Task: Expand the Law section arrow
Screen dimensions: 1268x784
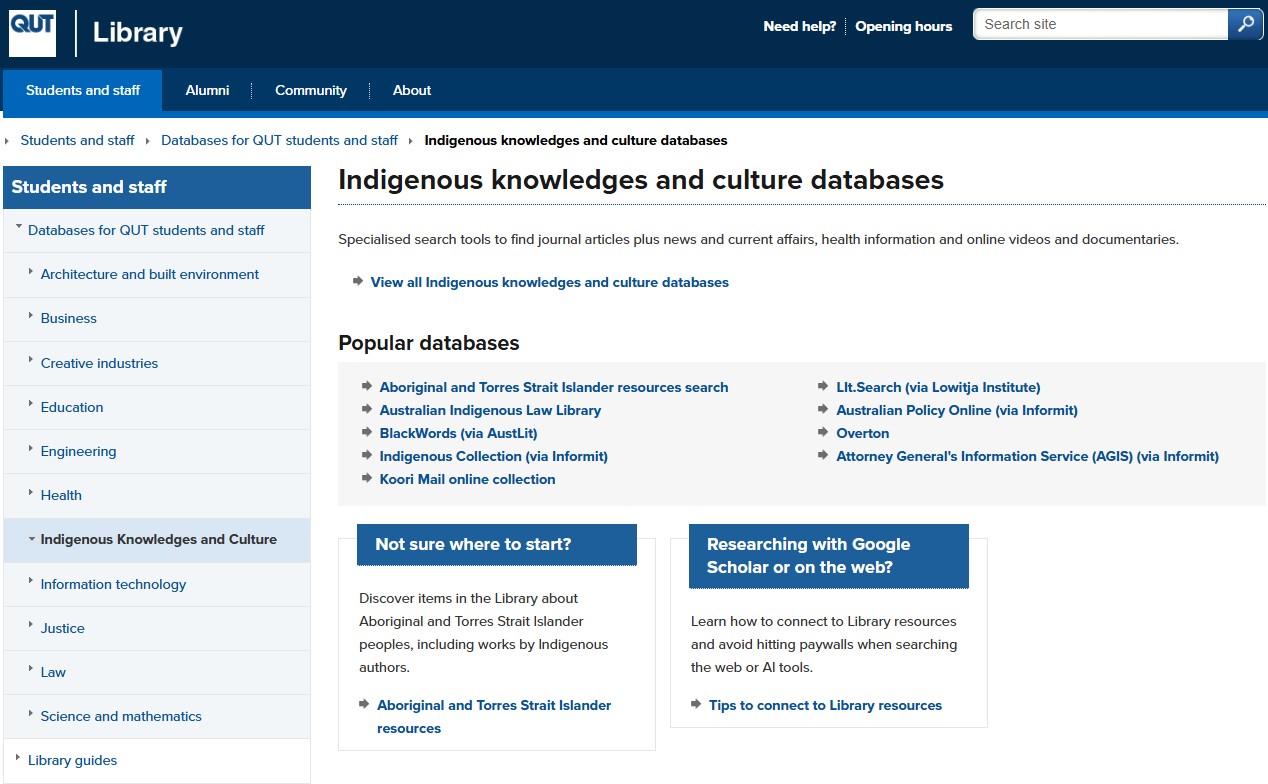Action: [31, 670]
